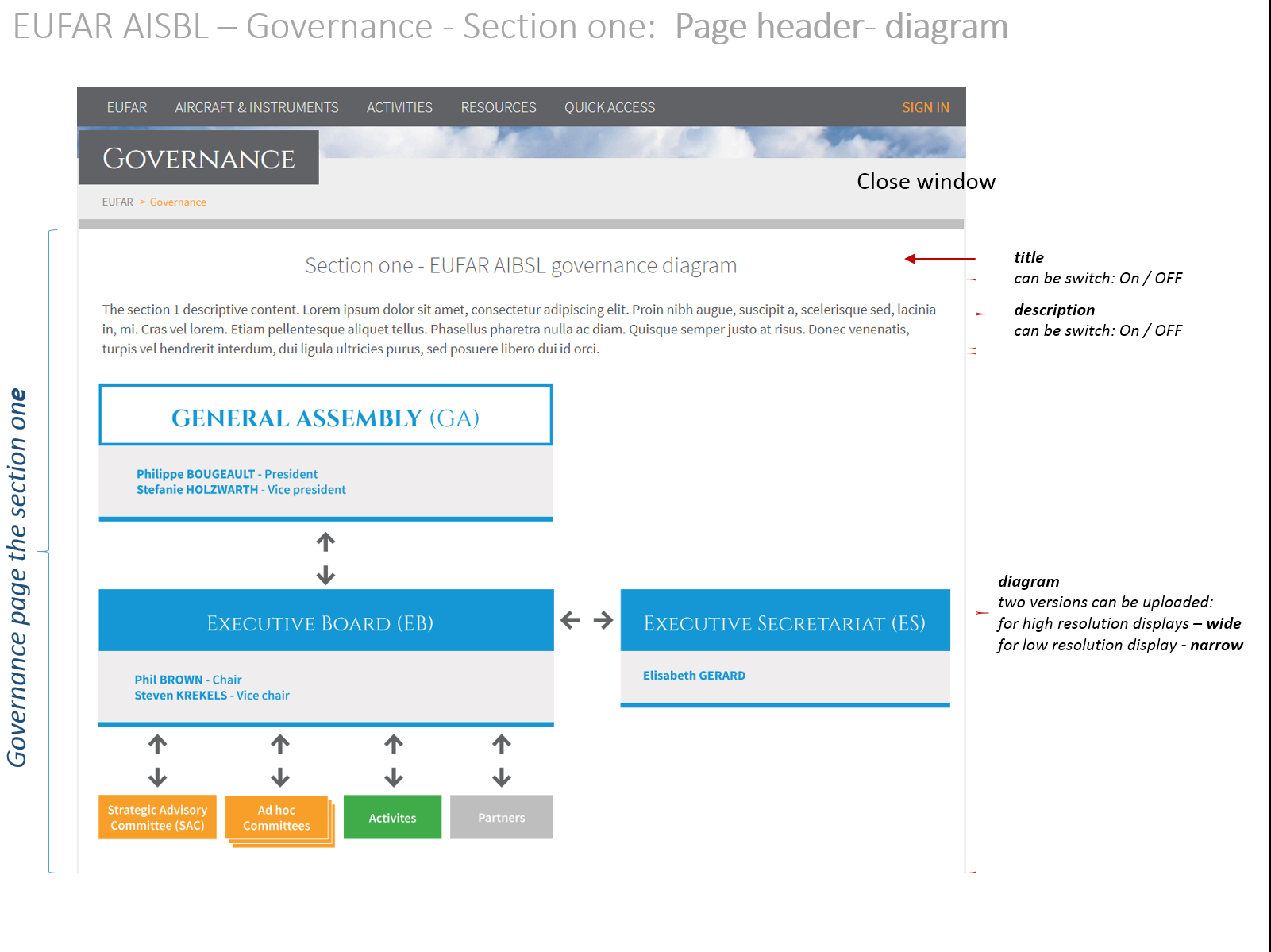Click the Executive Board (EB) header

click(325, 622)
